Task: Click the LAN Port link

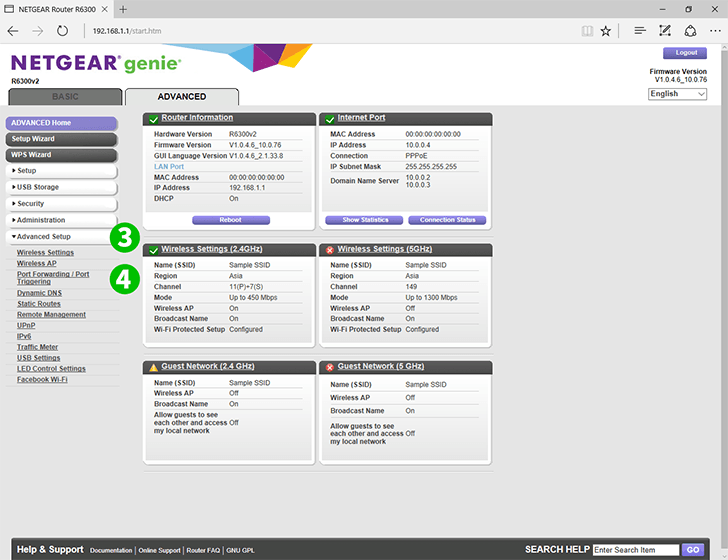Action: coord(169,167)
